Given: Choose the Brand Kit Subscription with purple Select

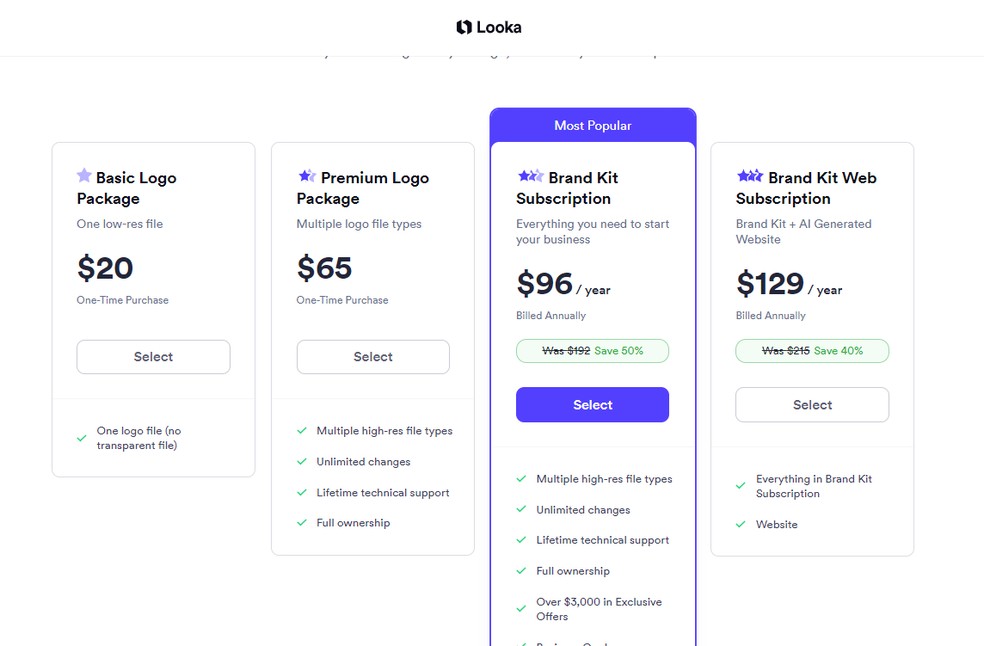Looking at the screenshot, I should [x=592, y=405].
